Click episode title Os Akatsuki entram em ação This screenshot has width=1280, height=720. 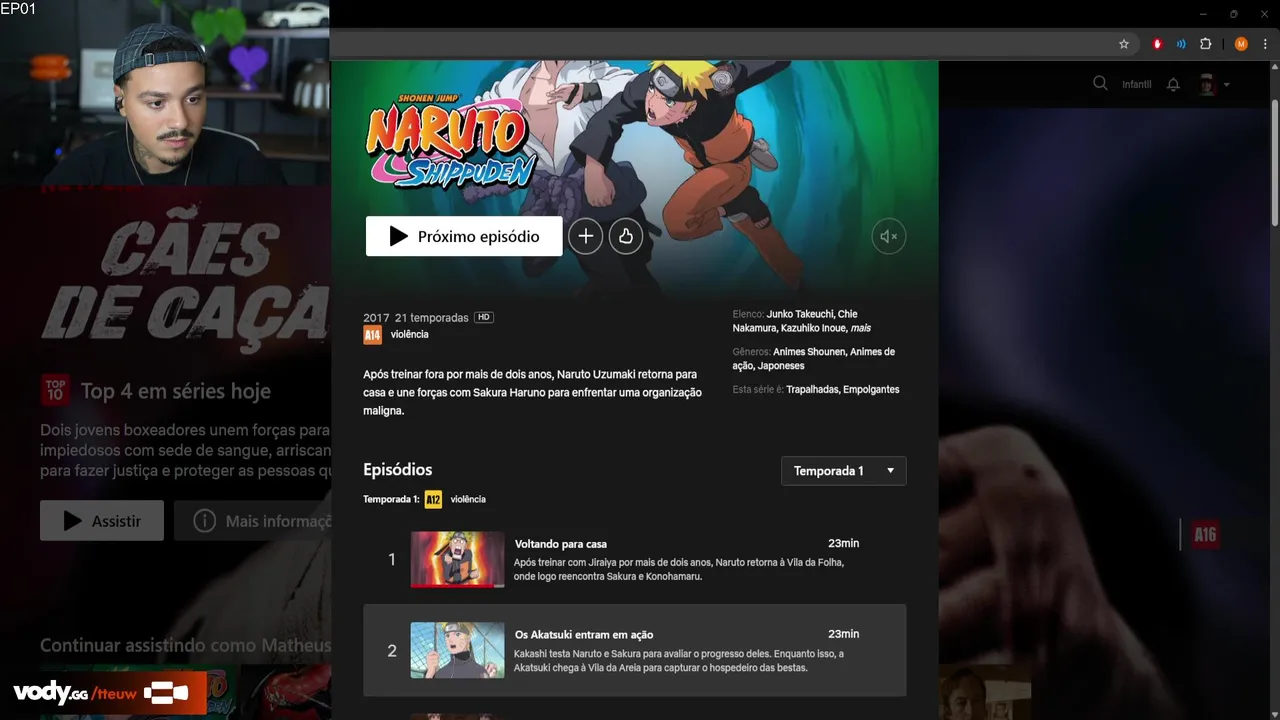click(x=584, y=634)
